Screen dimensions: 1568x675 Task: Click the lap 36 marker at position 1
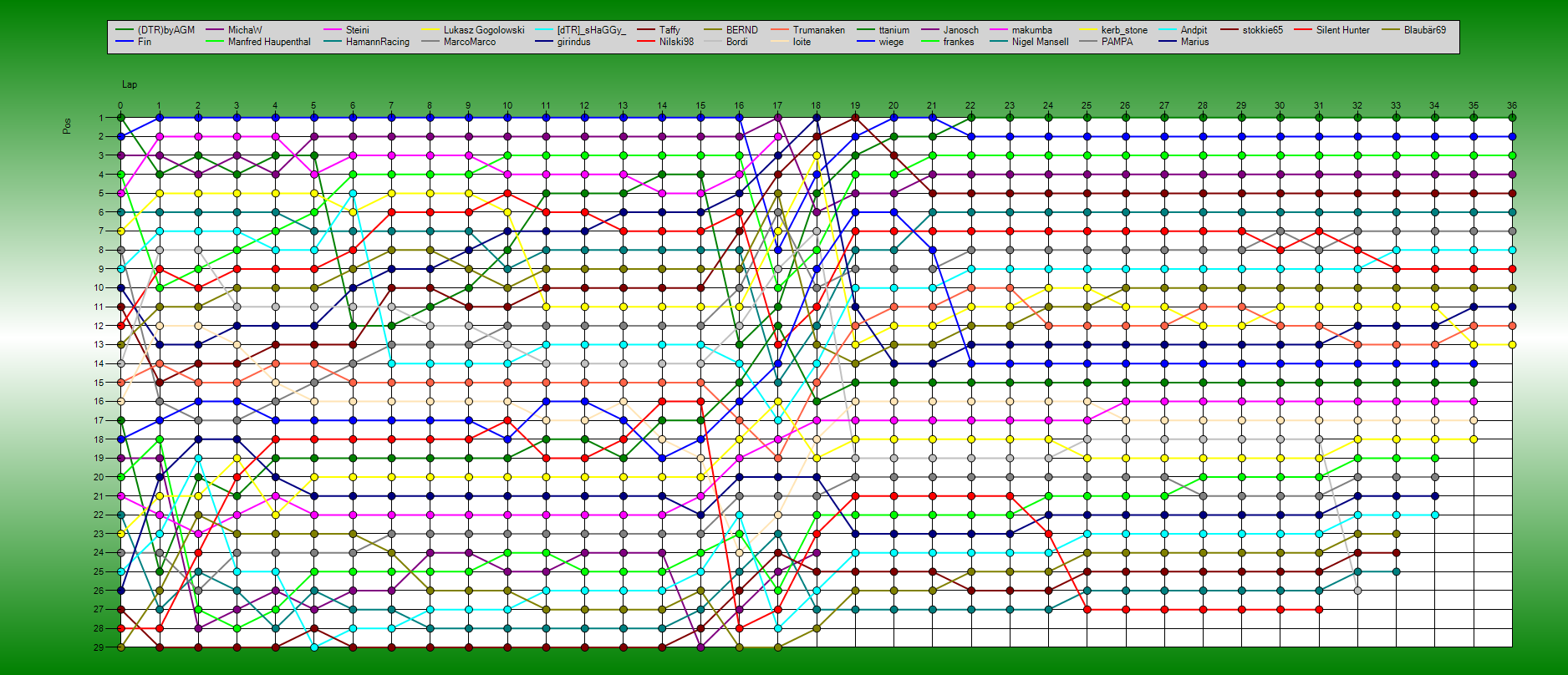1512,118
